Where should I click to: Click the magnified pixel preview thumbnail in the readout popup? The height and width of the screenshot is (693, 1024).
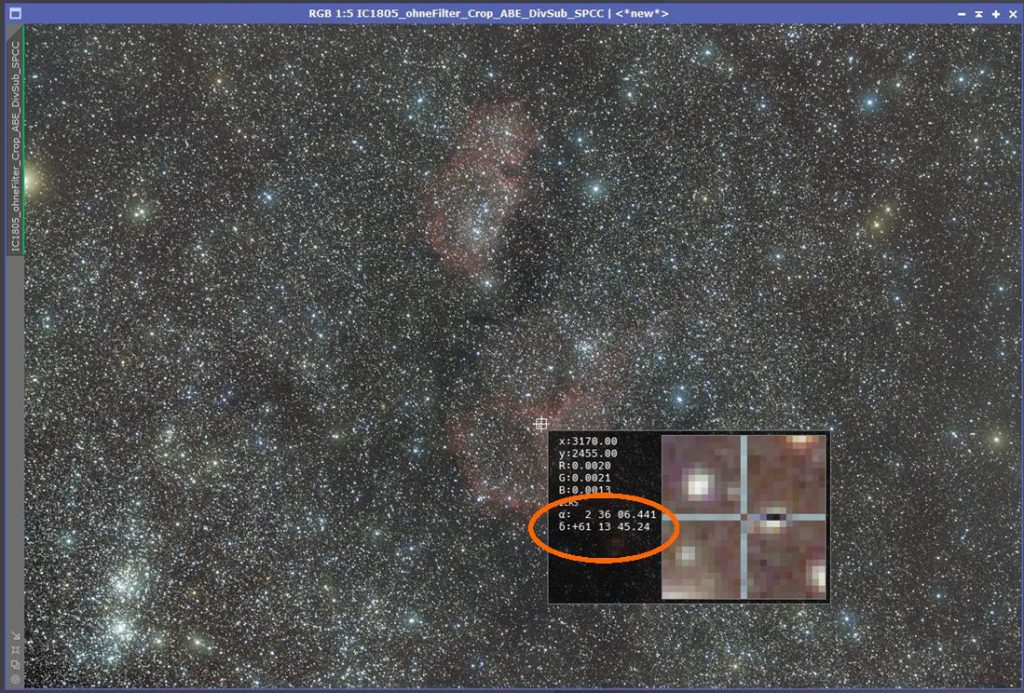pos(746,518)
